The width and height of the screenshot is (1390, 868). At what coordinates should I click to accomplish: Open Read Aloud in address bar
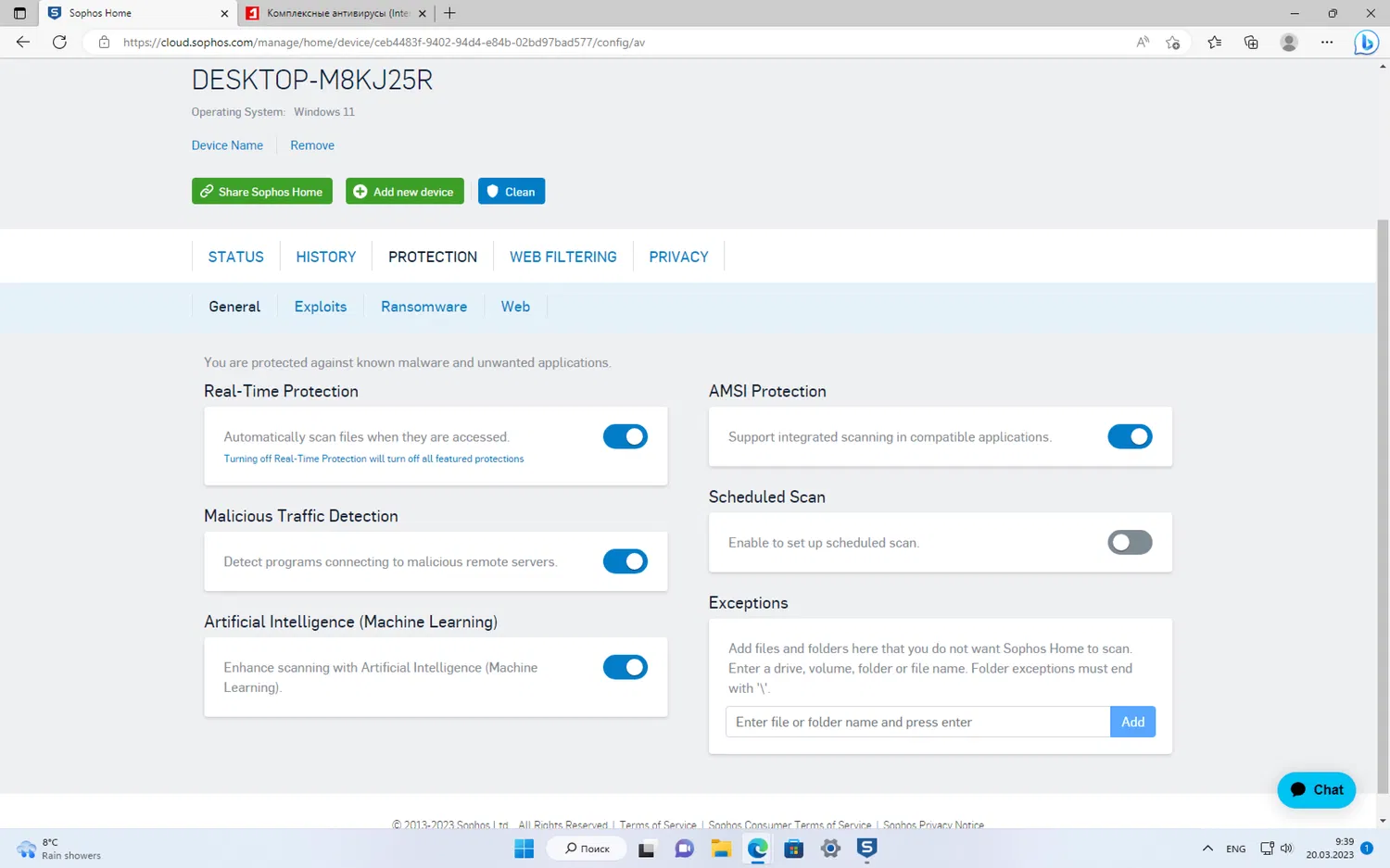(1143, 42)
